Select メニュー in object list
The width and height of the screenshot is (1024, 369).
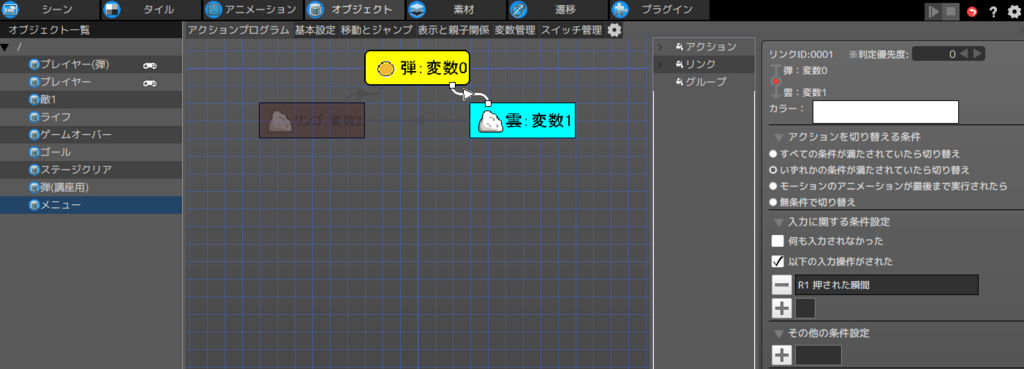[x=91, y=205]
